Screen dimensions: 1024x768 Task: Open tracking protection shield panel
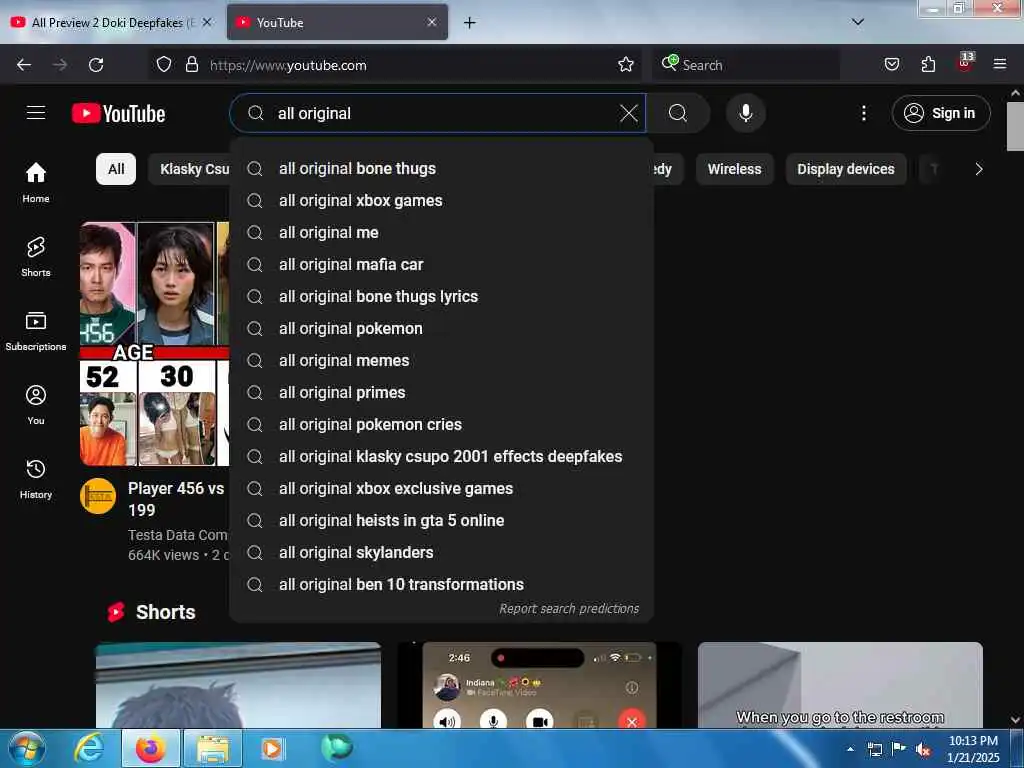click(x=164, y=65)
